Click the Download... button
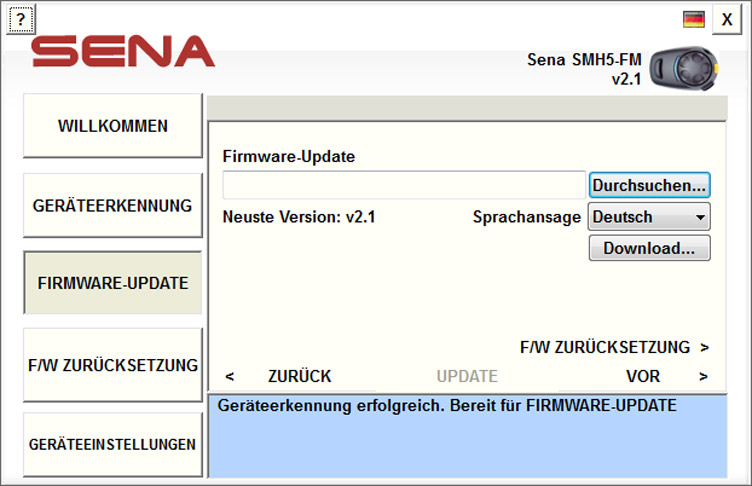Image resolution: width=752 pixels, height=486 pixels. click(x=649, y=248)
